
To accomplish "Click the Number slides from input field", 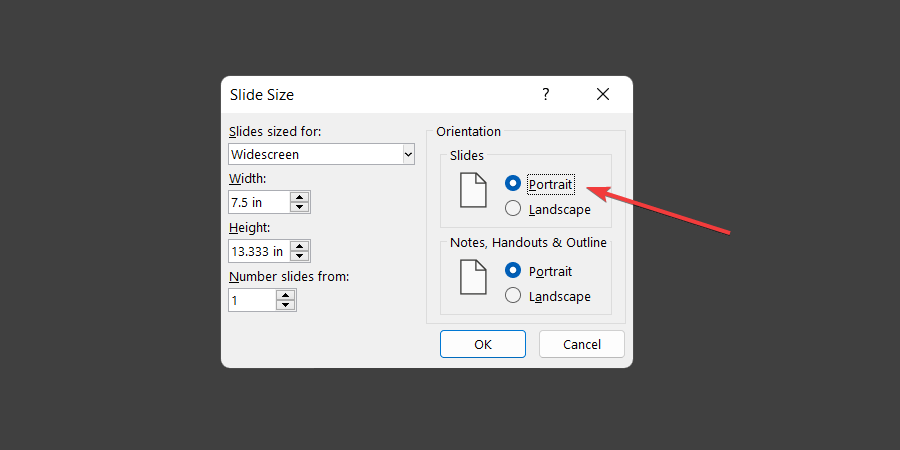I will coord(250,300).
